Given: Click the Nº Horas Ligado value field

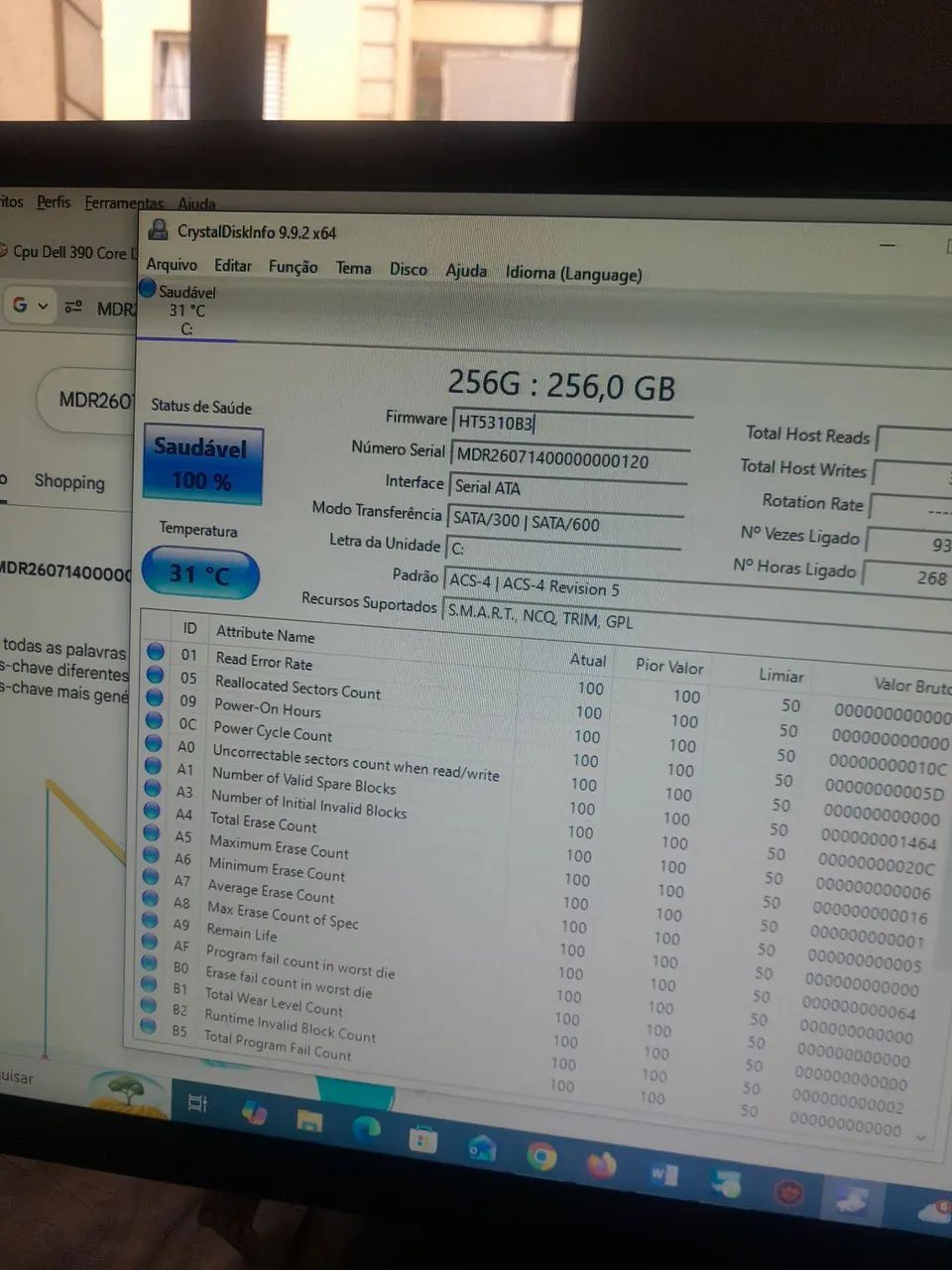Looking at the screenshot, I should point(907,576).
